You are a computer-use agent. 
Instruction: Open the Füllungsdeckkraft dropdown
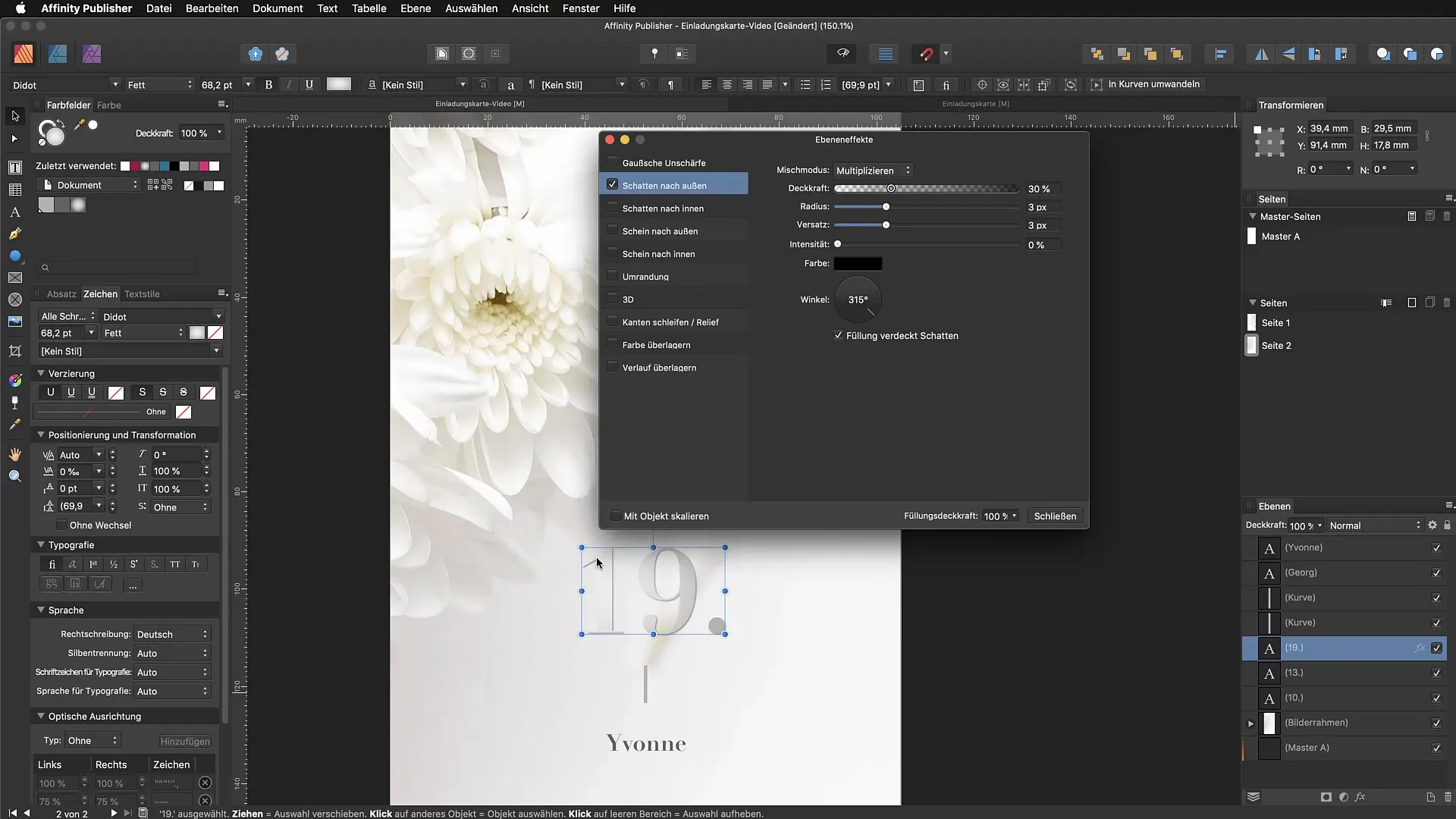(x=1000, y=516)
